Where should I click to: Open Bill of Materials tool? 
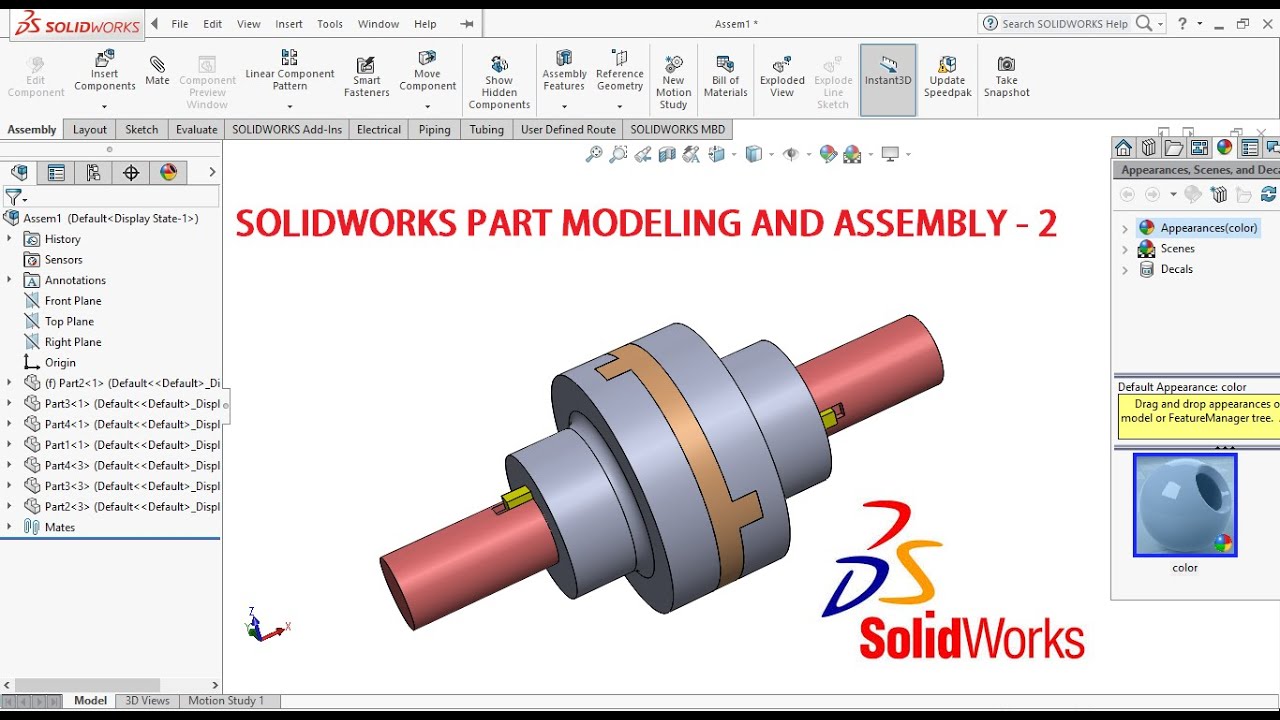(x=726, y=76)
